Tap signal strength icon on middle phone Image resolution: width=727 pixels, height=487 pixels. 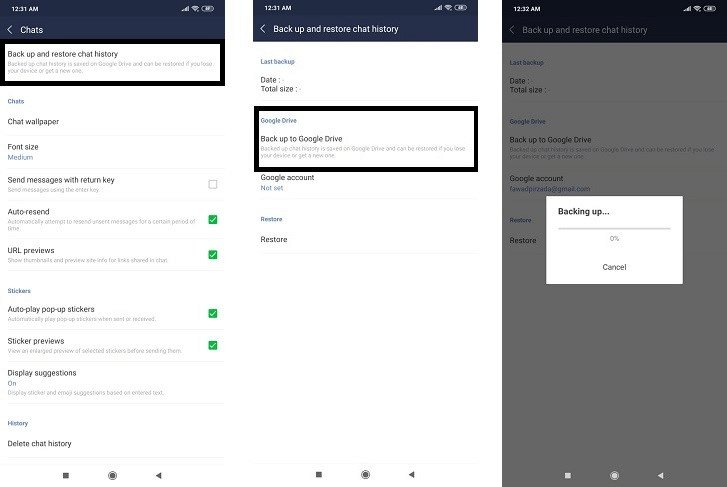pyautogui.click(x=438, y=7)
